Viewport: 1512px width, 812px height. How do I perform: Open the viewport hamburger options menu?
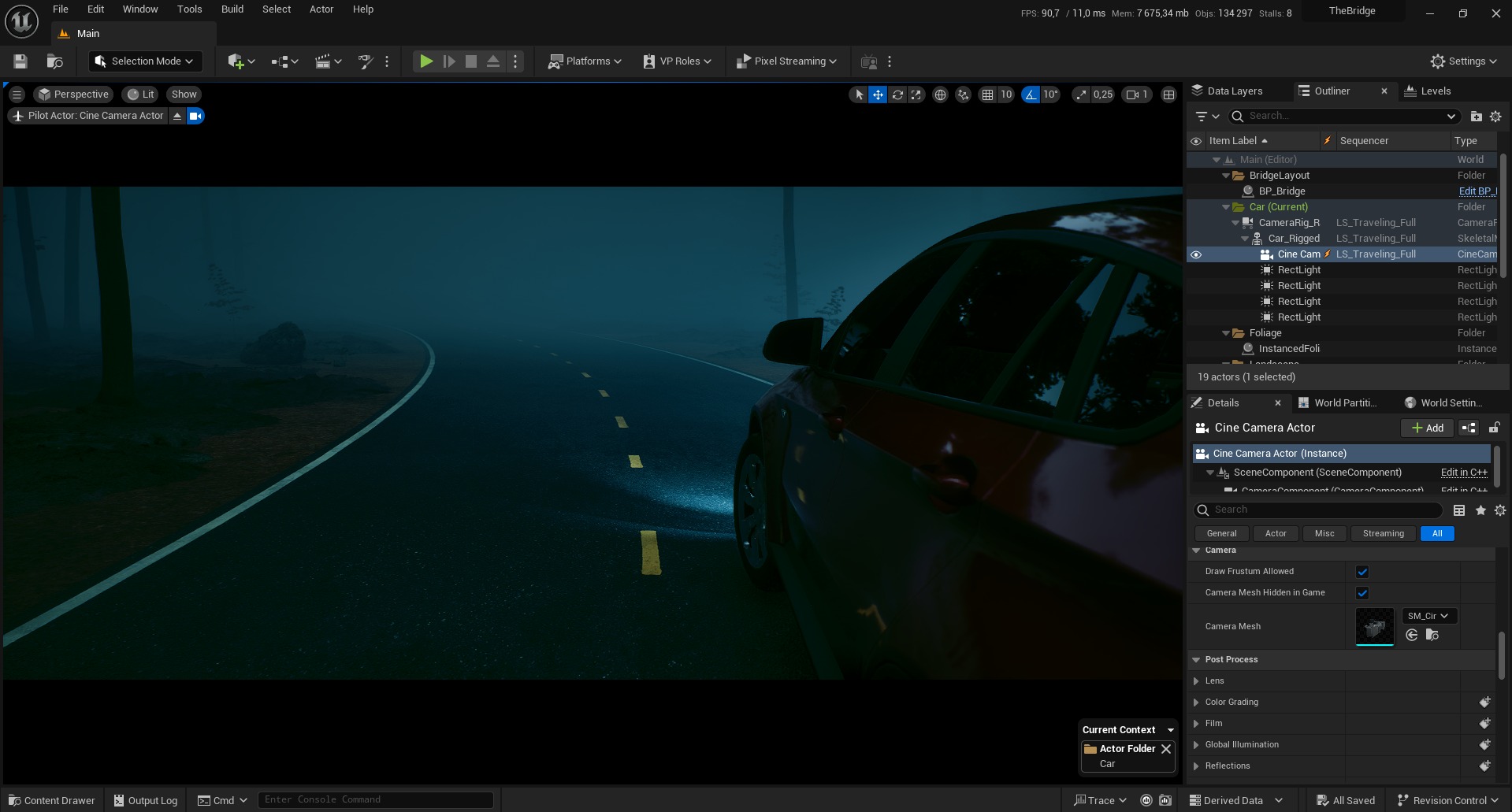(17, 95)
